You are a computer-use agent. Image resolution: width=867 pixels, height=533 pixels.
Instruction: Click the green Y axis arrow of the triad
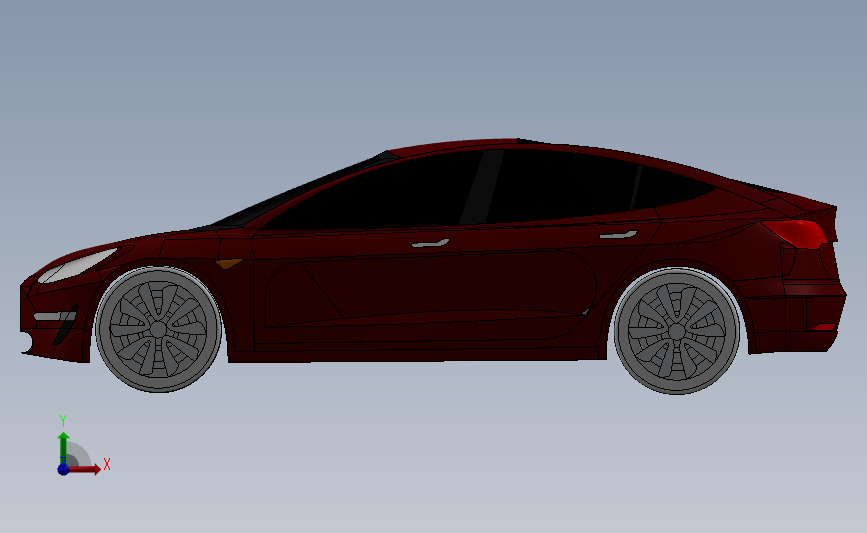coord(64,446)
